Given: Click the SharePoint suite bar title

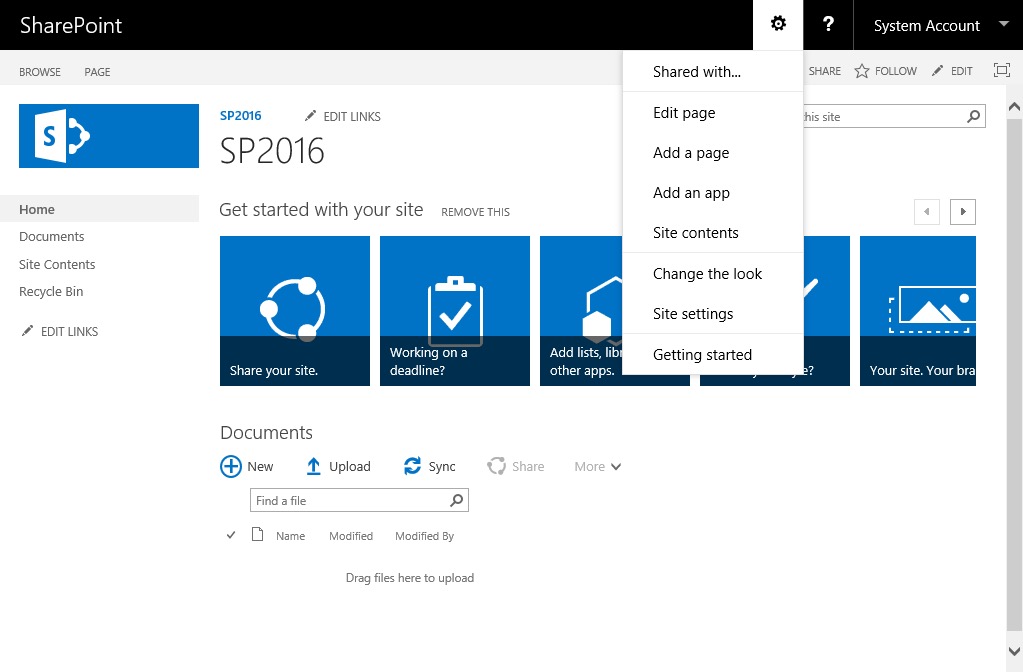Looking at the screenshot, I should tap(71, 25).
